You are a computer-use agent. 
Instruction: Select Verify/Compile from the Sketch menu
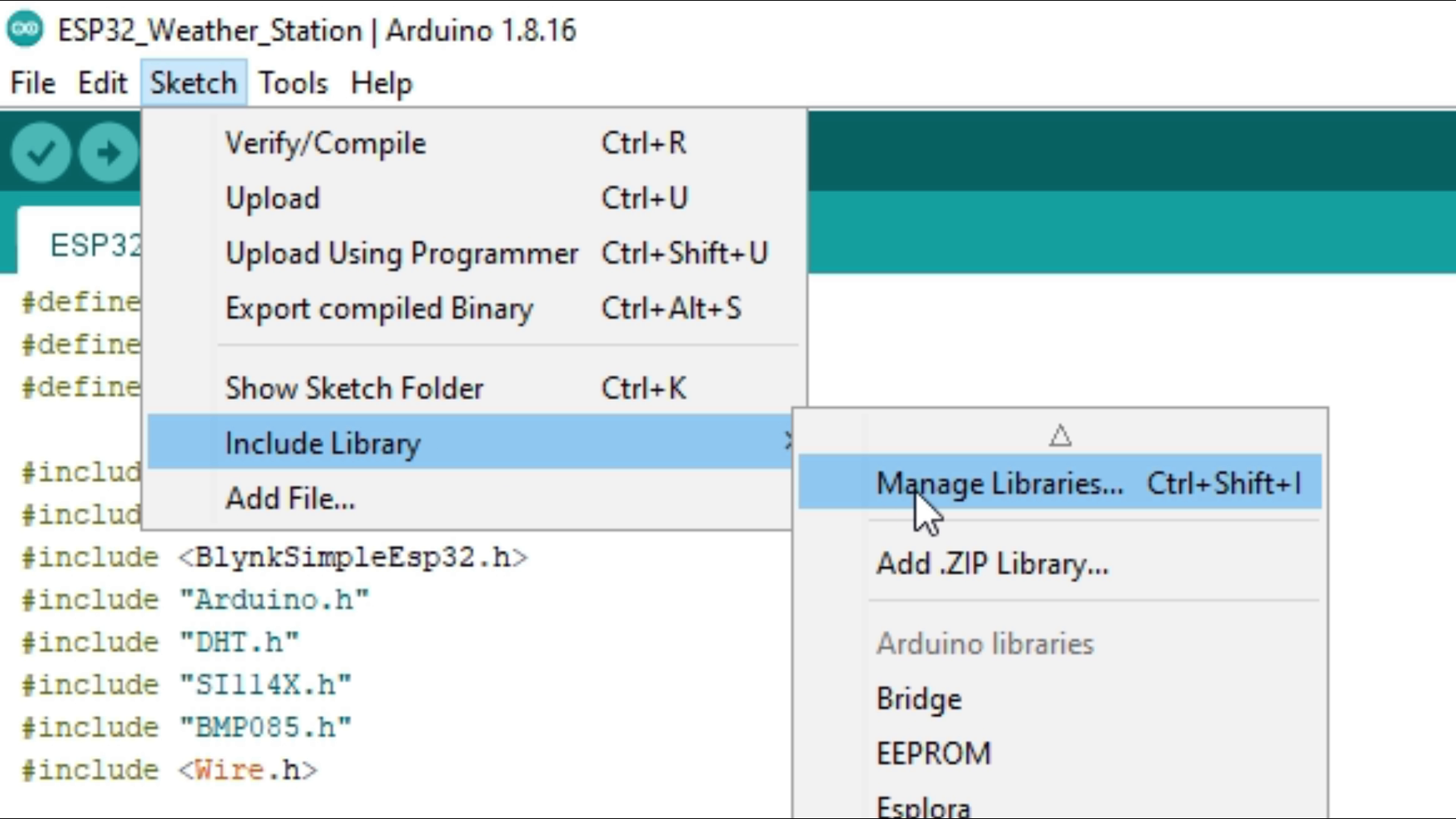point(326,143)
